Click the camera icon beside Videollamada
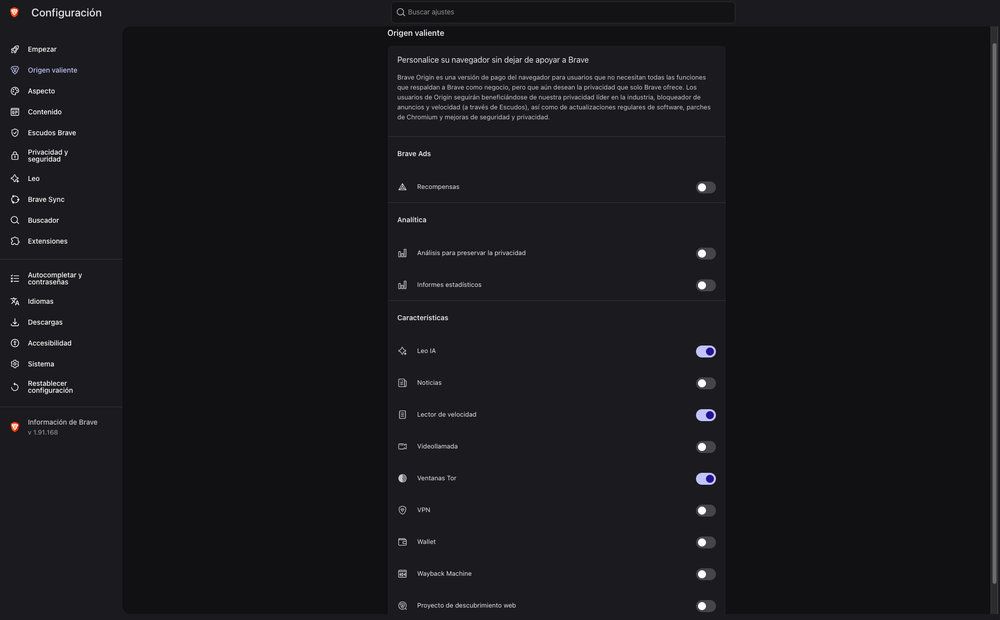This screenshot has width=1000, height=620. 402,447
